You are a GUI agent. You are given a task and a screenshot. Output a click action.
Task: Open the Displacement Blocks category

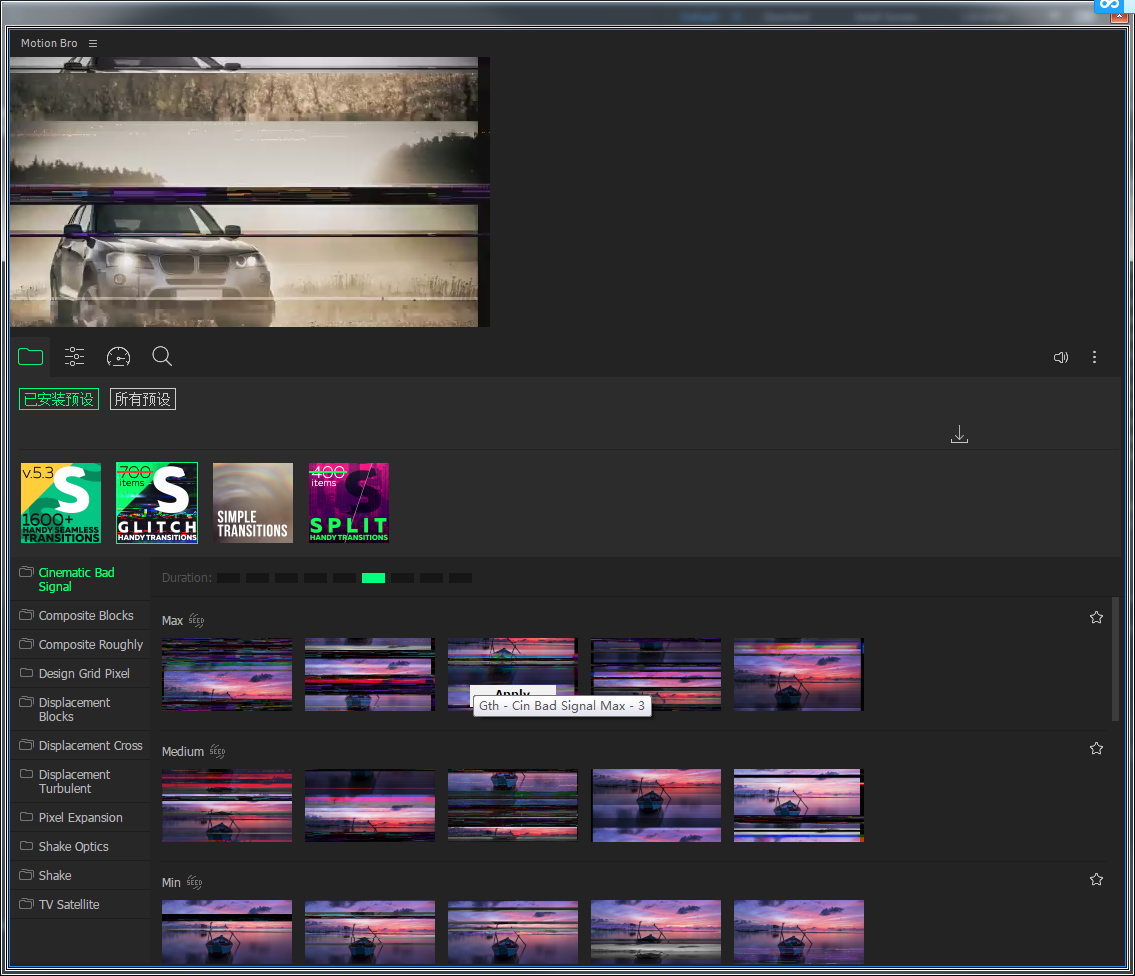coord(81,710)
